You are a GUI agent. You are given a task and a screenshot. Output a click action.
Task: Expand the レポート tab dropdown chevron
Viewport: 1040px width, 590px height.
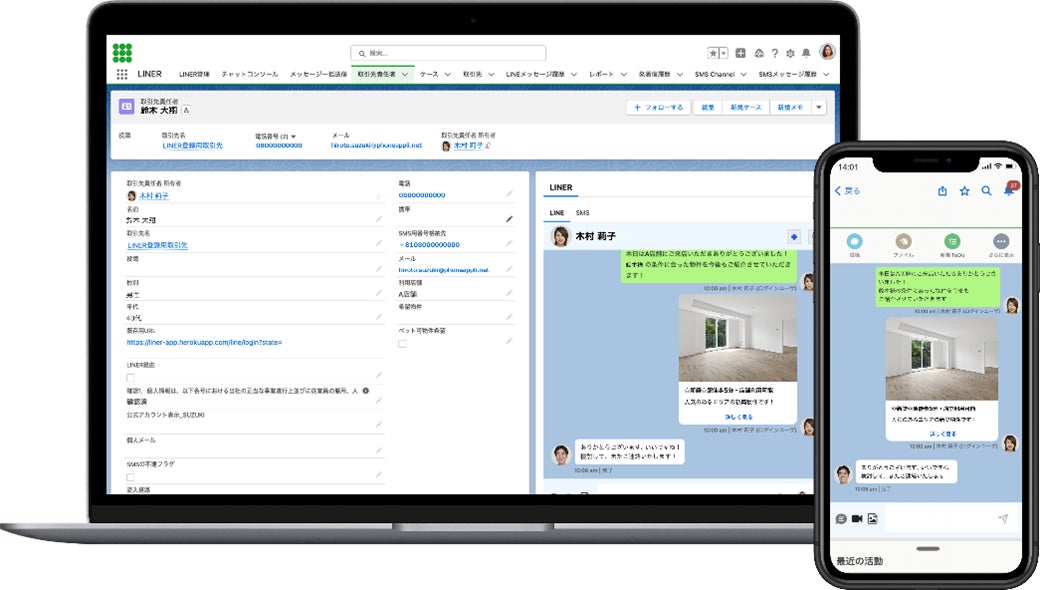coord(623,74)
